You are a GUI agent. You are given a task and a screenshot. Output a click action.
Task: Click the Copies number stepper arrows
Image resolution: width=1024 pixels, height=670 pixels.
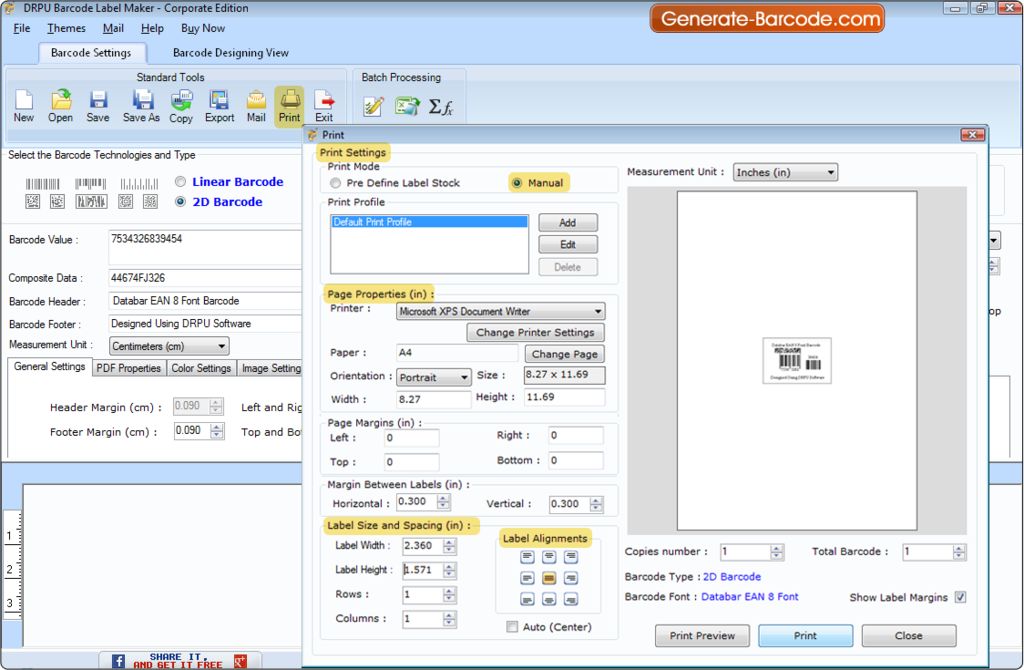776,552
